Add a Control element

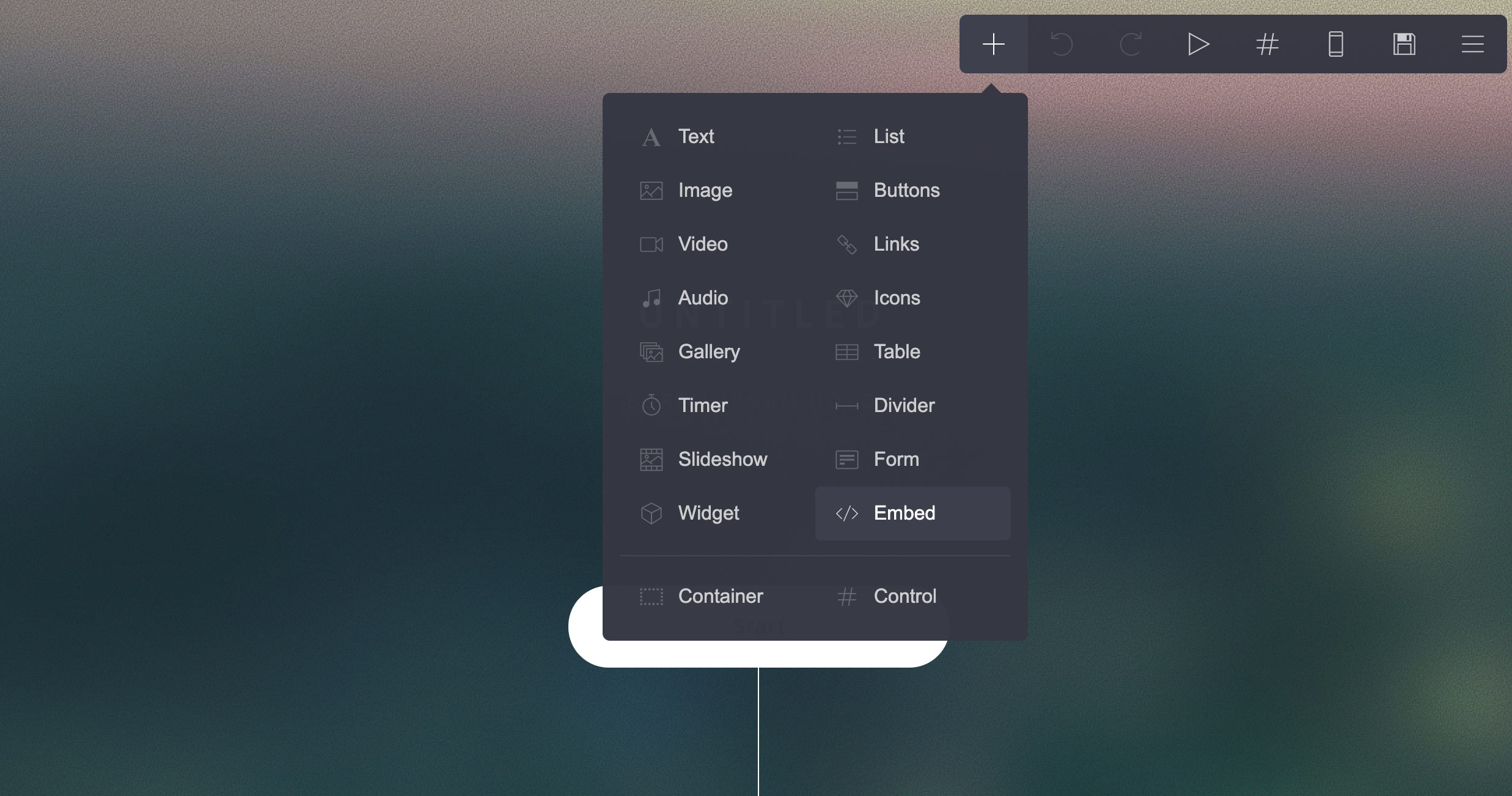913,596
